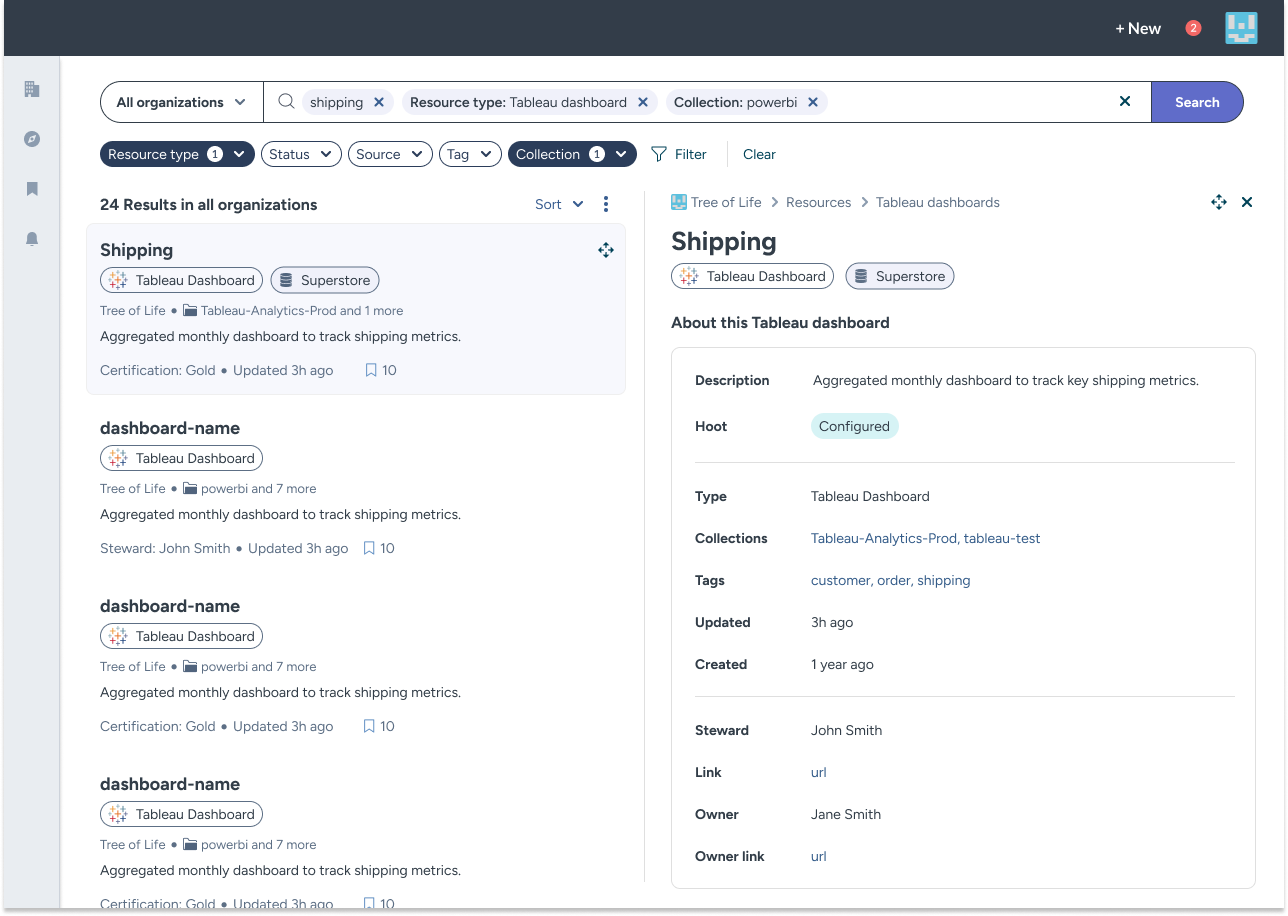Viewport: 1288px width, 916px height.
Task: Remove the shipping search term chip
Action: click(378, 101)
